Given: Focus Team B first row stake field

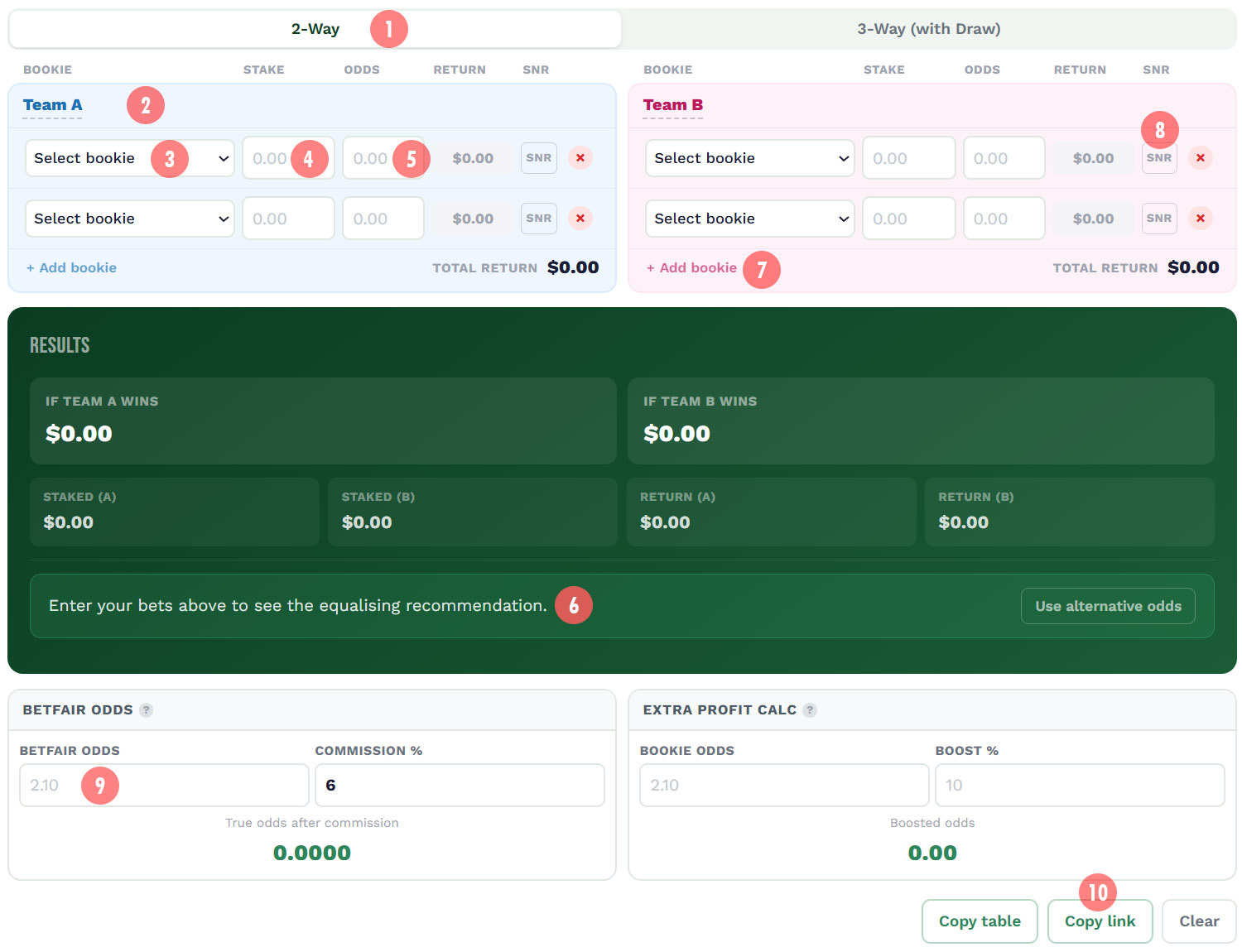Looking at the screenshot, I should click(909, 158).
